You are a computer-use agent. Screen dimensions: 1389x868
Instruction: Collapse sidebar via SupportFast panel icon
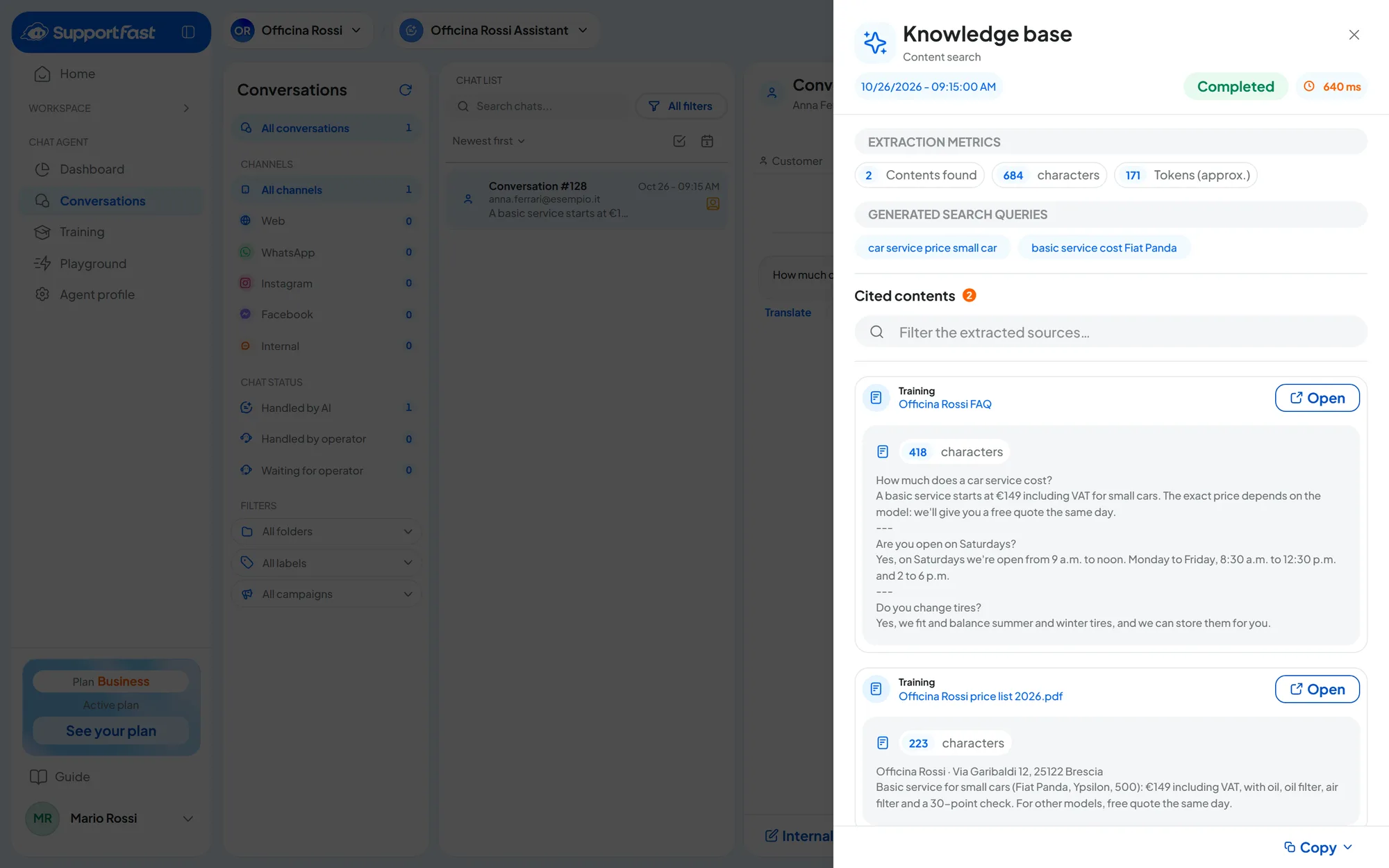188,32
